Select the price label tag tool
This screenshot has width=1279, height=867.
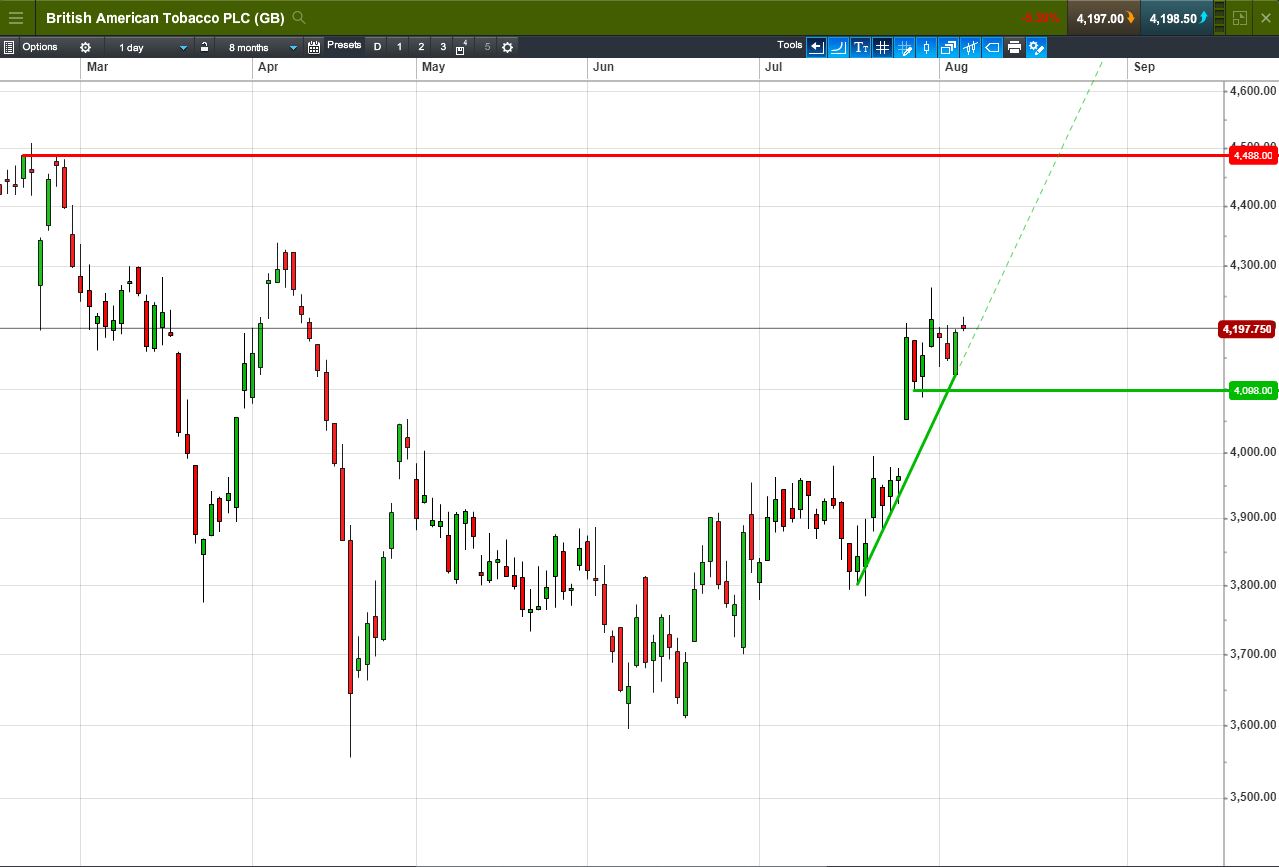click(x=992, y=47)
